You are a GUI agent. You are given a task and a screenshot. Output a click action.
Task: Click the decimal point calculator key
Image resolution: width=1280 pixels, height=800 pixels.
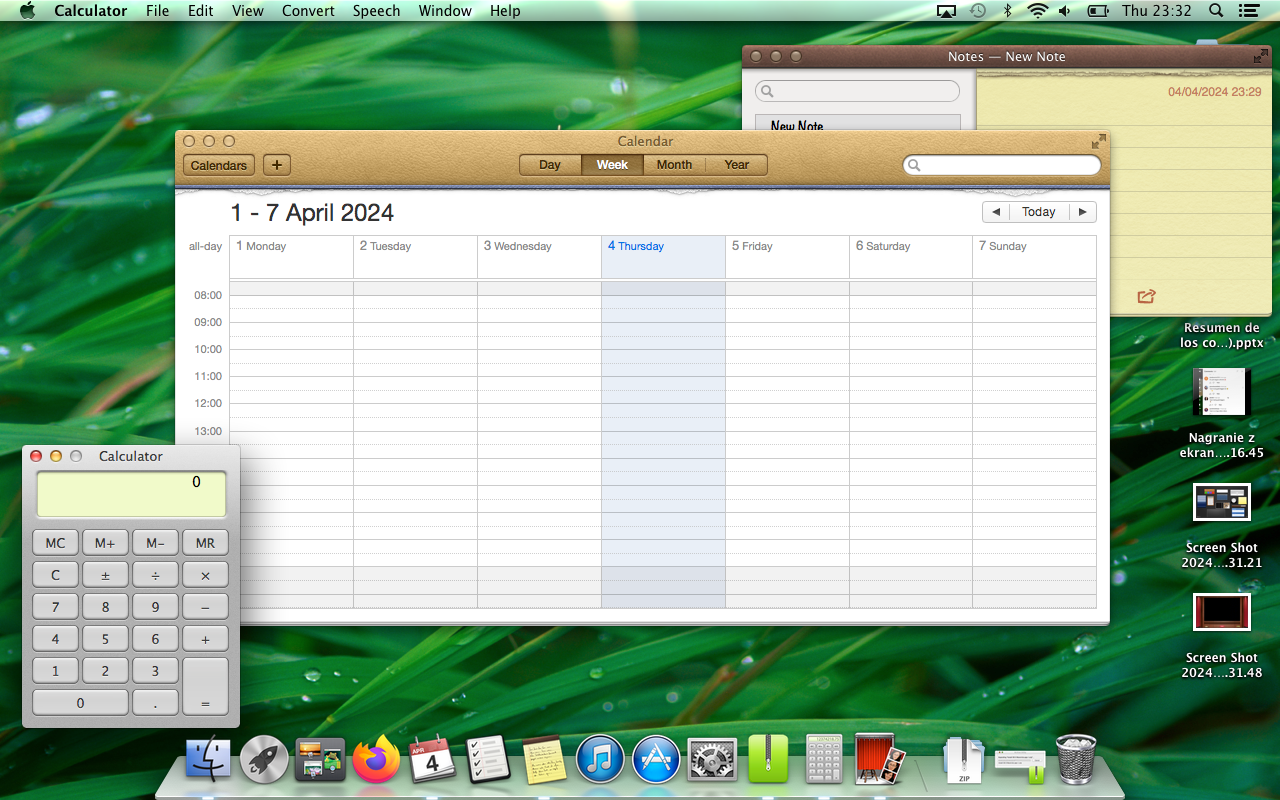pos(155,703)
